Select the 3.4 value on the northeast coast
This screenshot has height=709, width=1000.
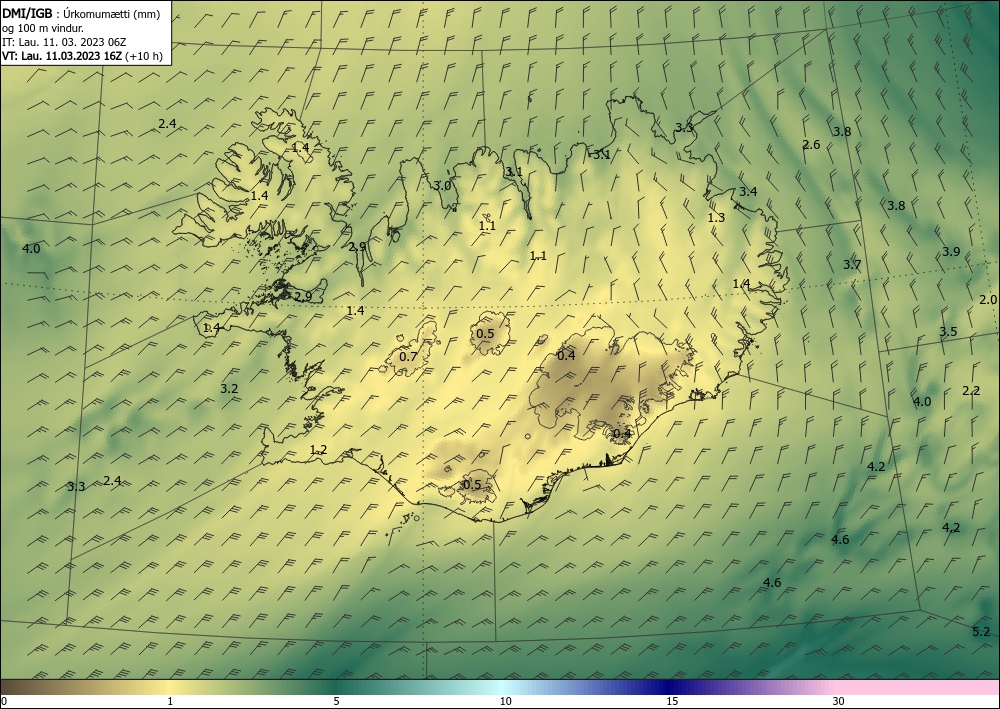(748, 191)
